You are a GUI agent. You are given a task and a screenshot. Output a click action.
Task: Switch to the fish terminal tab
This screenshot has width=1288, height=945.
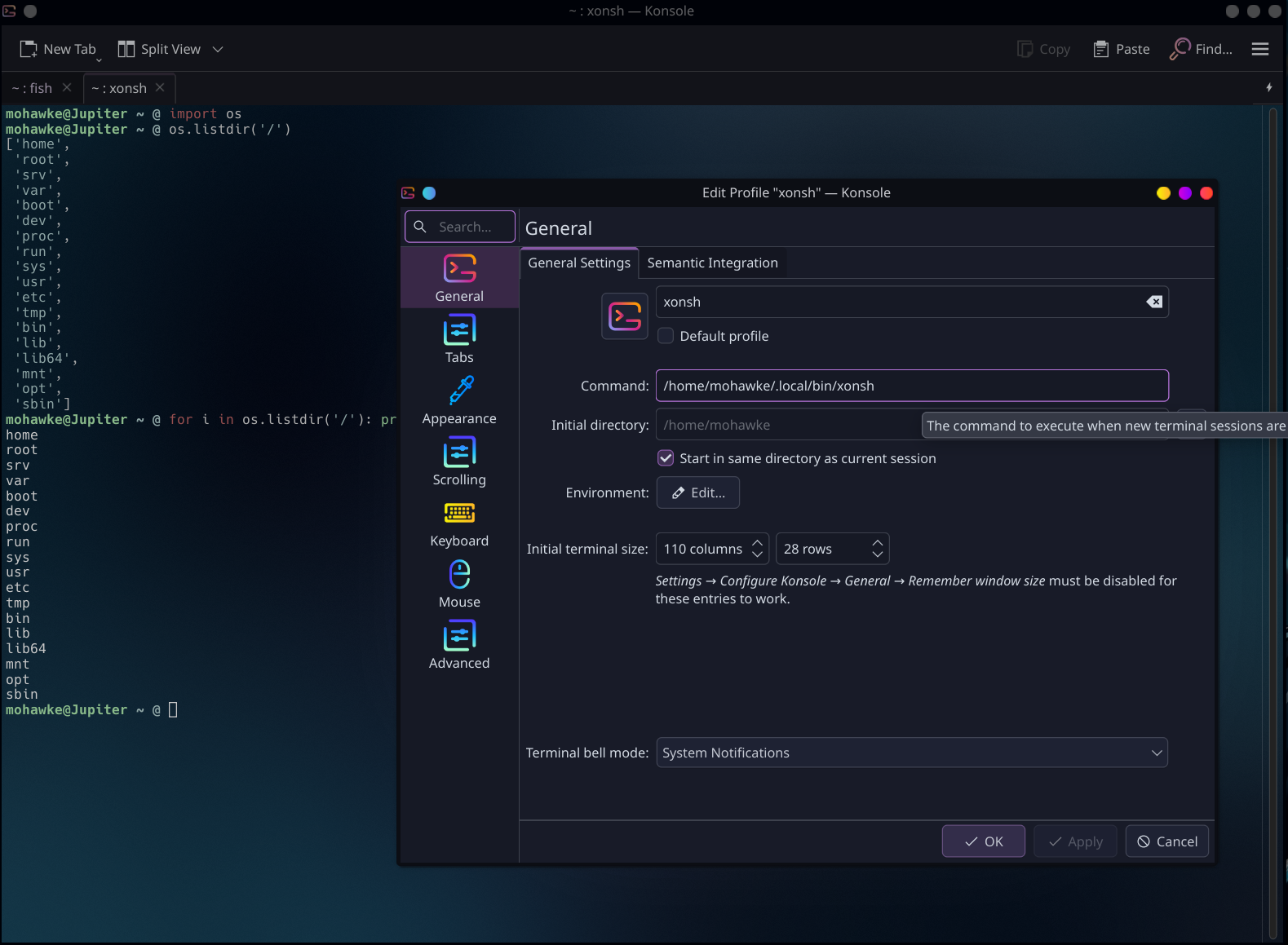pos(33,88)
